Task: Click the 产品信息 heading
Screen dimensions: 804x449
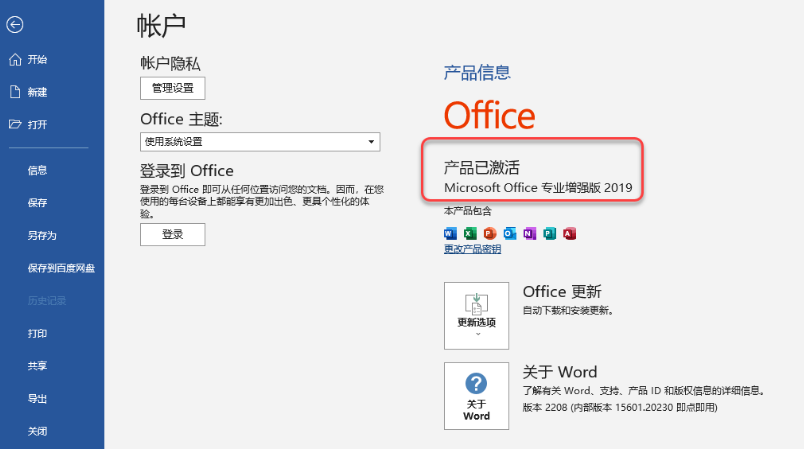Action: coord(477,73)
